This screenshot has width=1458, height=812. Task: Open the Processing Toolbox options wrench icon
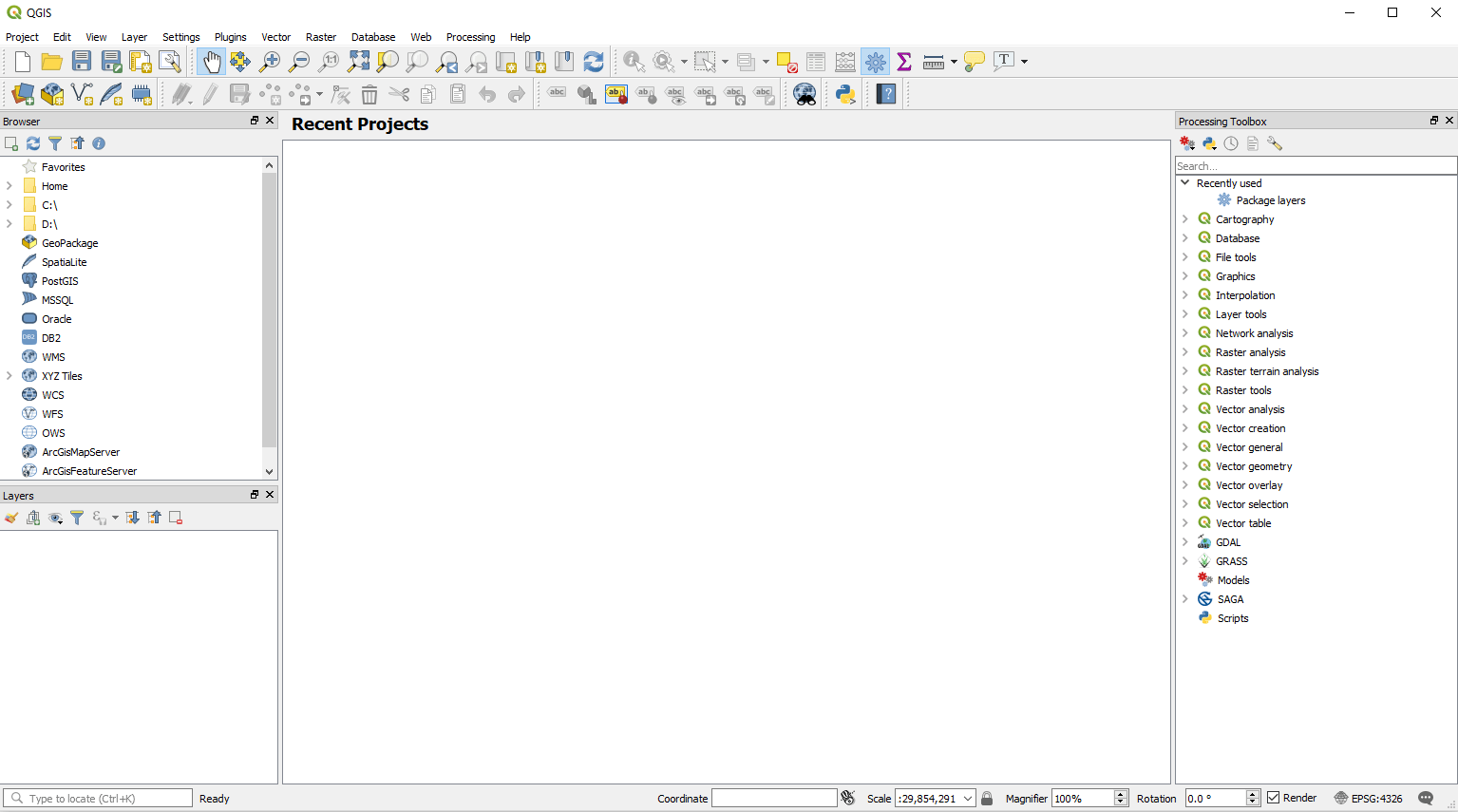point(1275,143)
